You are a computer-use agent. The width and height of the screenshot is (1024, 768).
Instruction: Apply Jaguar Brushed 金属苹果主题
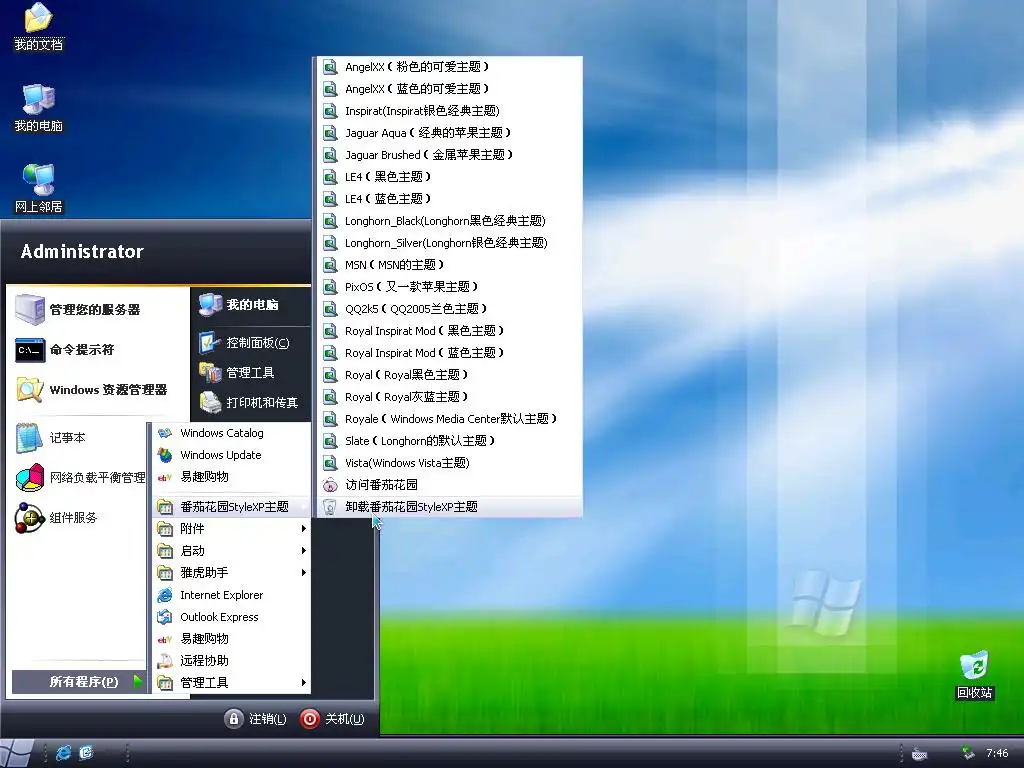click(x=449, y=155)
